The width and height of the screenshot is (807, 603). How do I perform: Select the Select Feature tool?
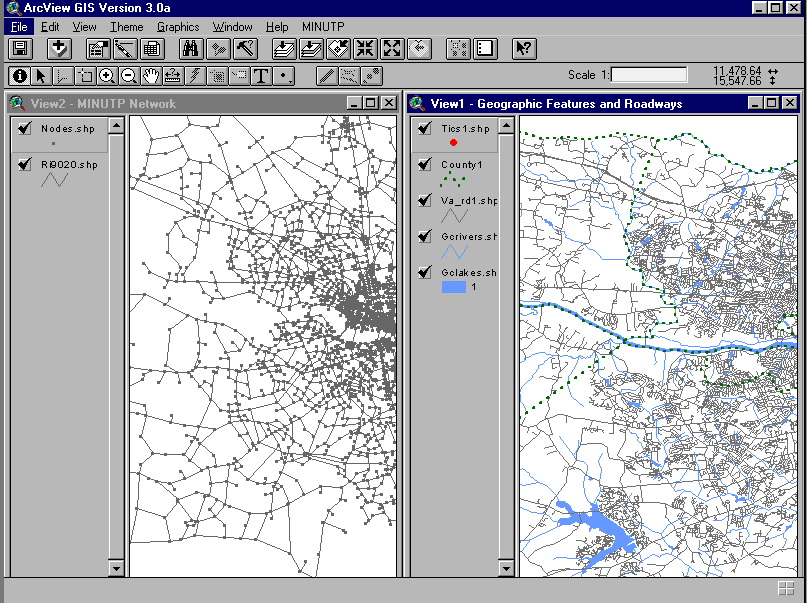point(85,76)
